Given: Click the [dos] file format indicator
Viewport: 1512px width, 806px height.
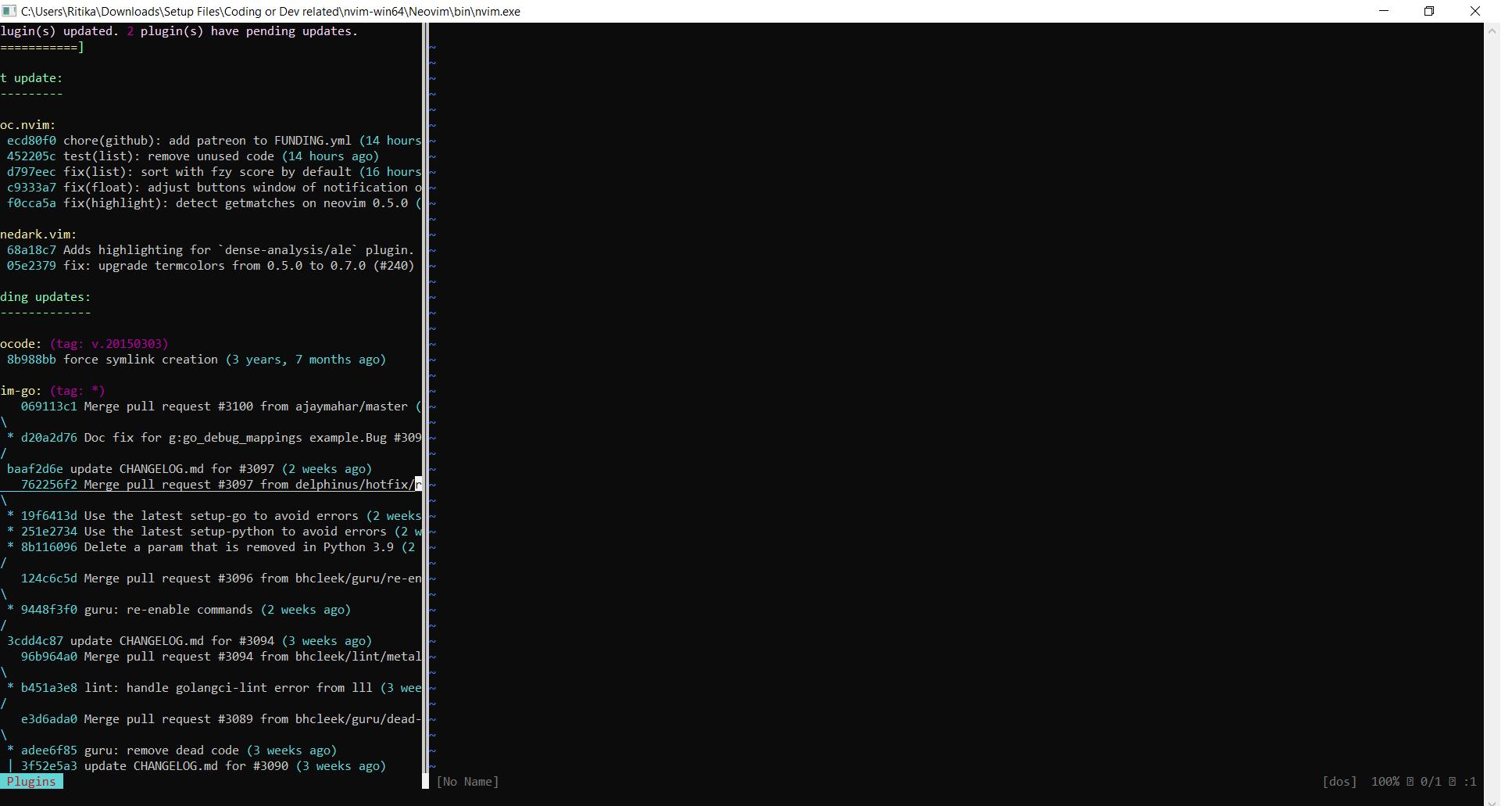Looking at the screenshot, I should pyautogui.click(x=1339, y=781).
